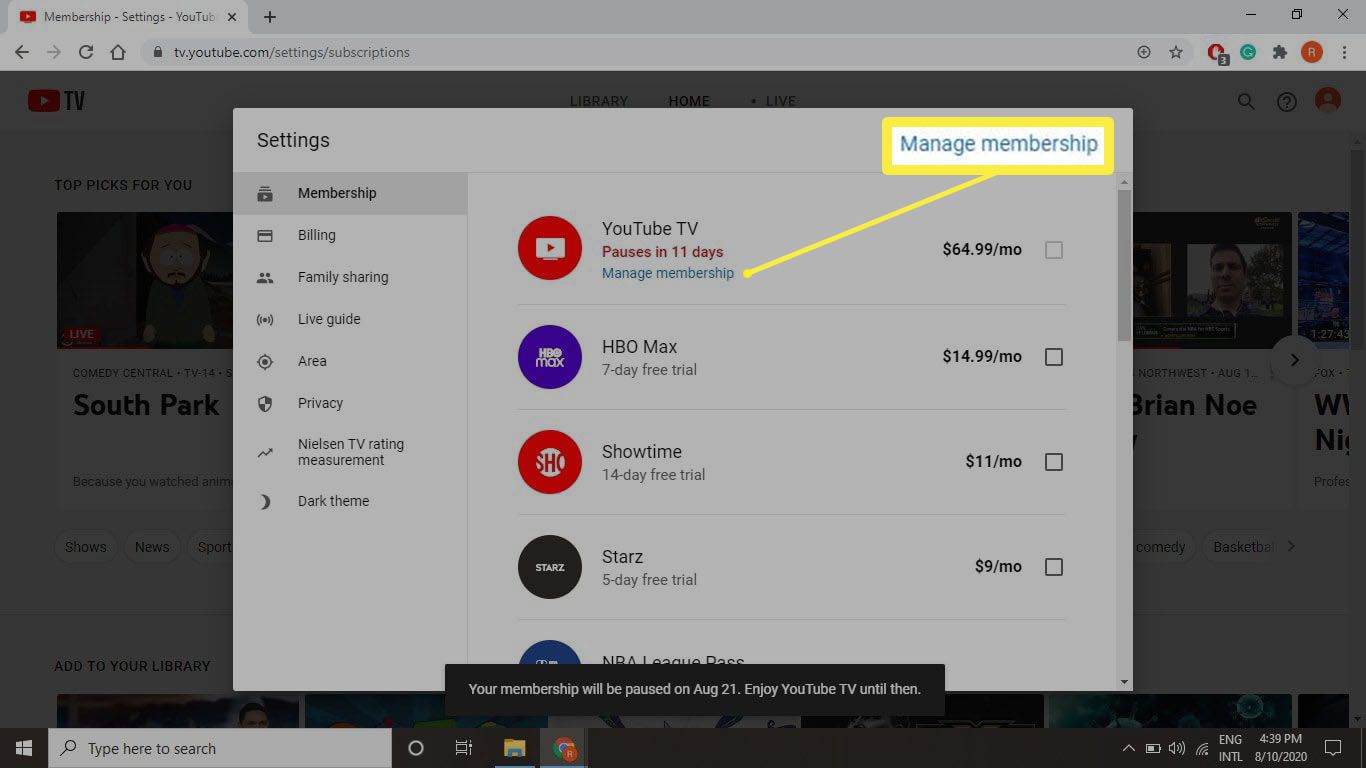Click the Showtime SHO logo
This screenshot has width=1366, height=768.
click(550, 462)
